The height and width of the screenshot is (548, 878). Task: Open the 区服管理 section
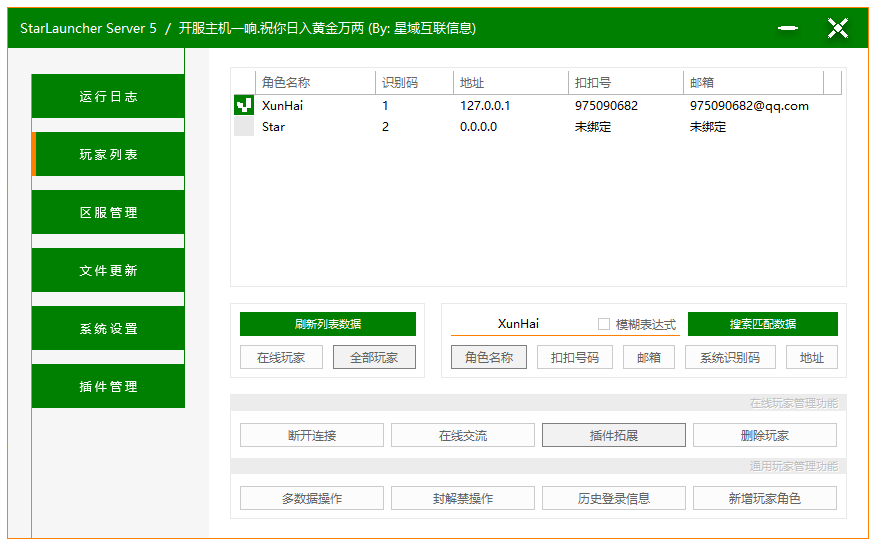[x=108, y=213]
